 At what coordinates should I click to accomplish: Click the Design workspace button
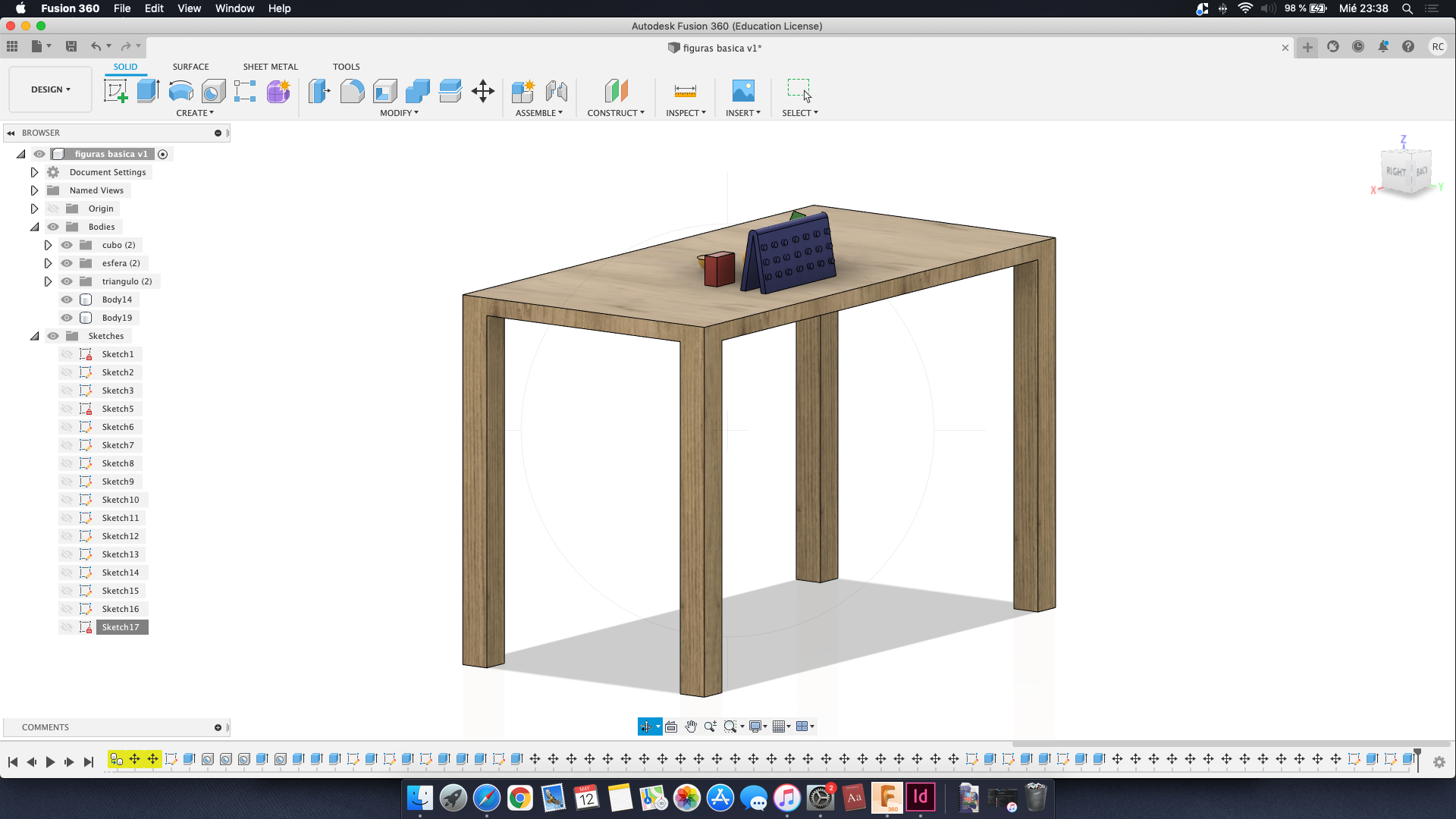coord(50,89)
